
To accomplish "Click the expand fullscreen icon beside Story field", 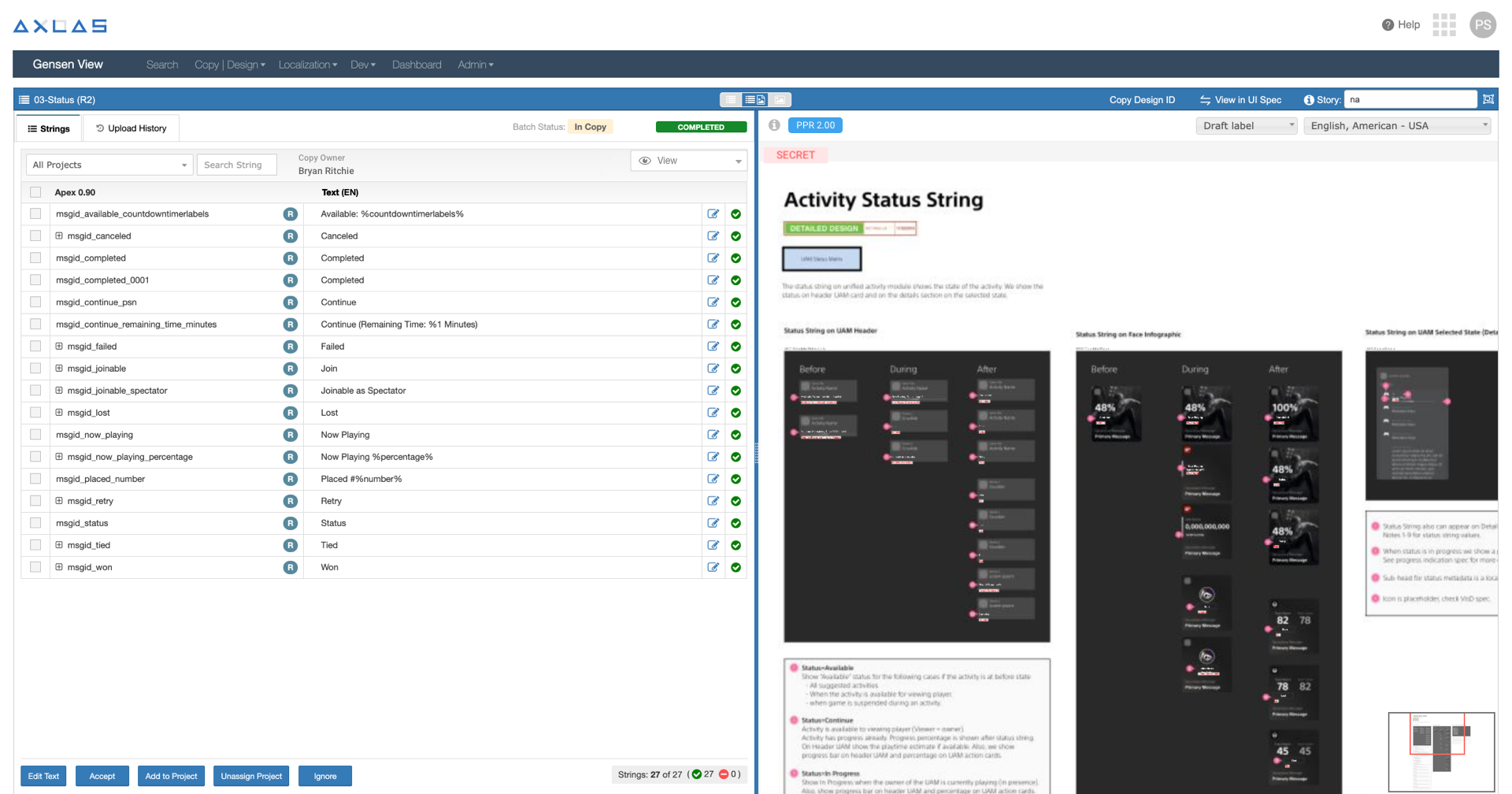I will [1488, 99].
